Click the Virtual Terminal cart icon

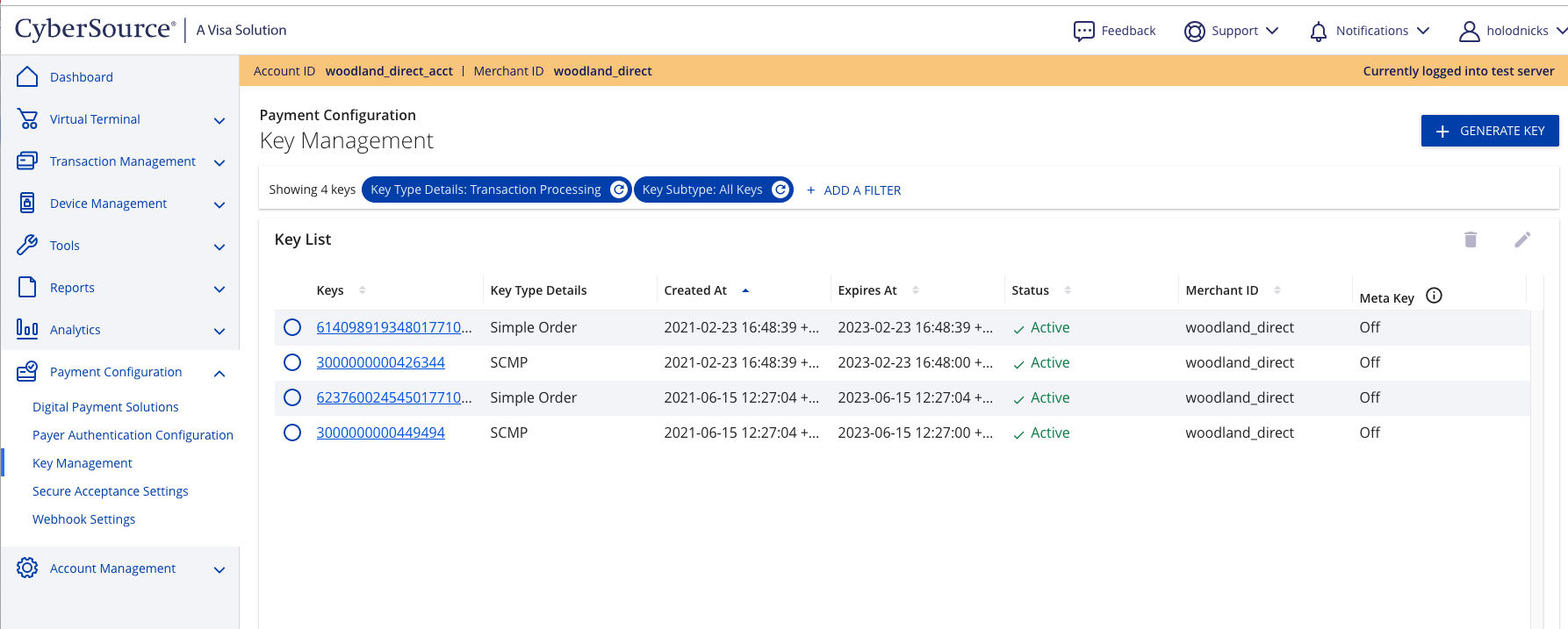click(27, 119)
